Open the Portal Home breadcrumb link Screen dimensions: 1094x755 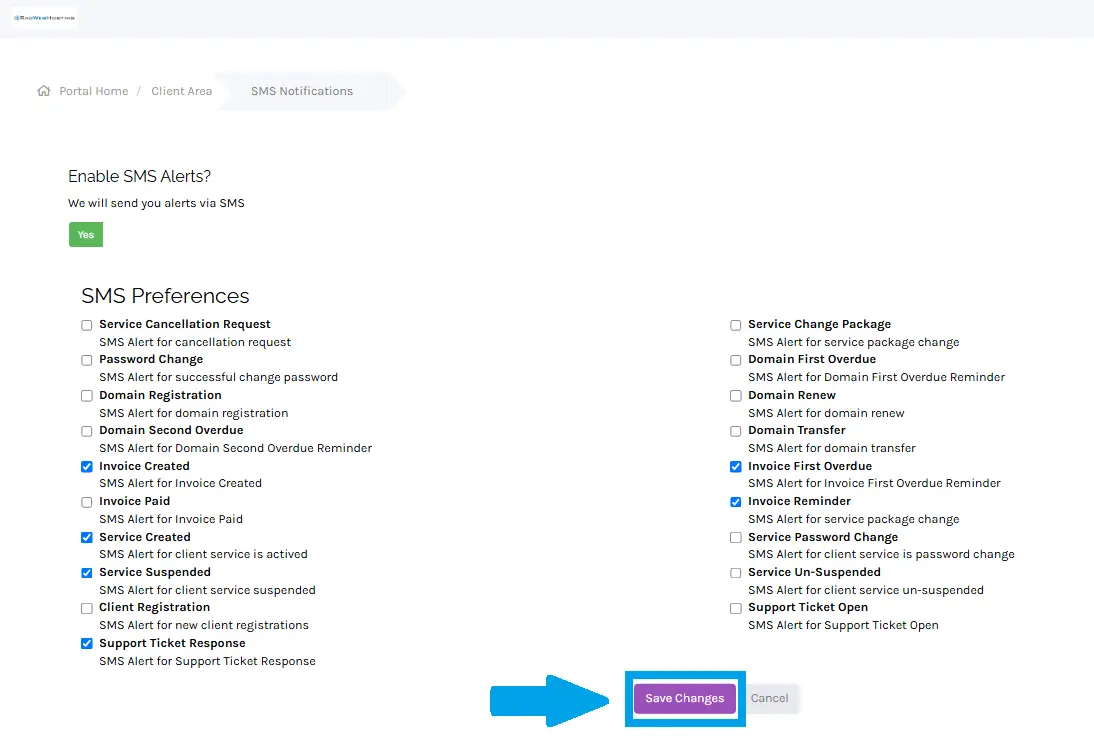coord(96,90)
